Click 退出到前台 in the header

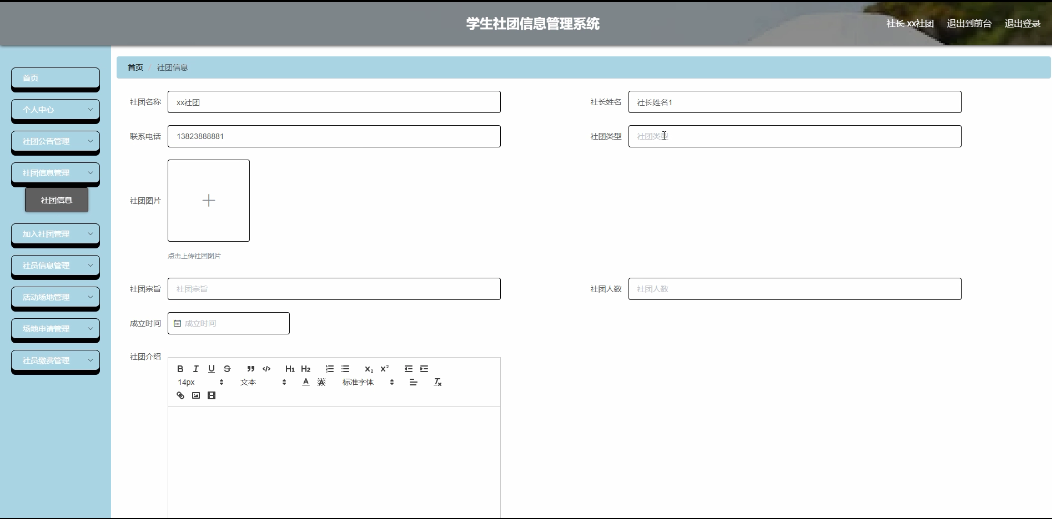969,23
